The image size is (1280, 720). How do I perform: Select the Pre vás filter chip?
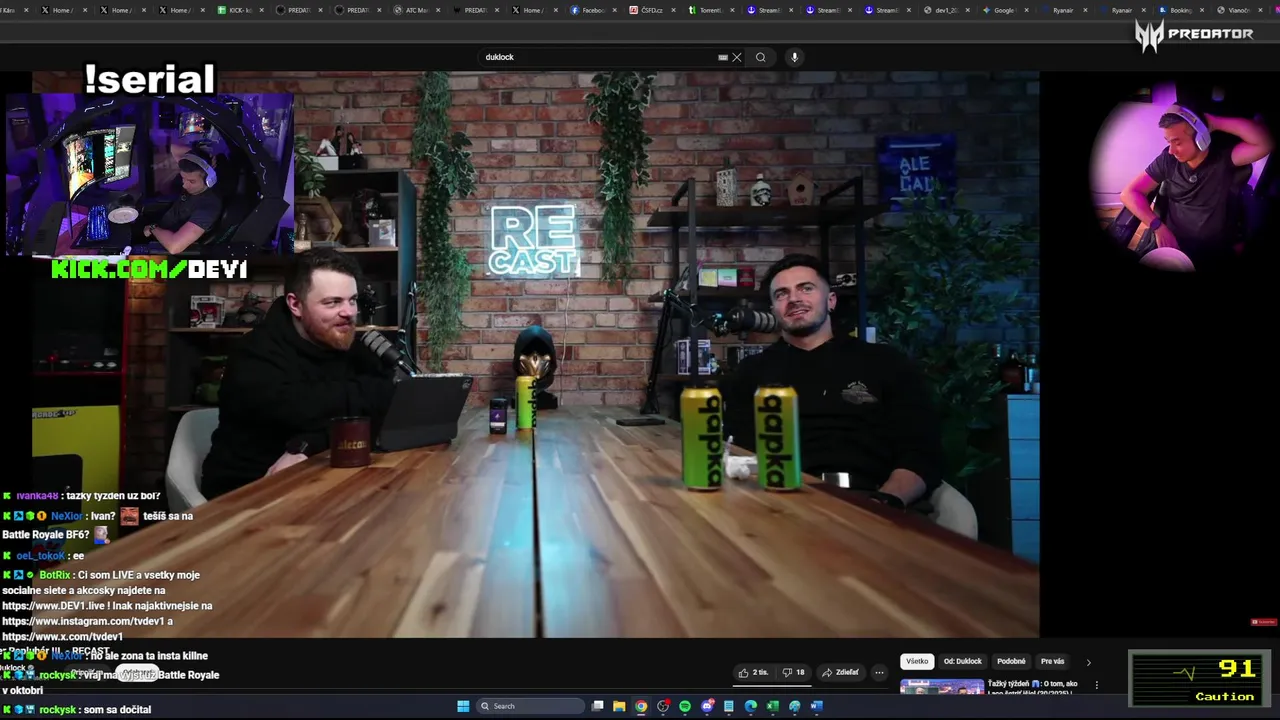point(1052,661)
